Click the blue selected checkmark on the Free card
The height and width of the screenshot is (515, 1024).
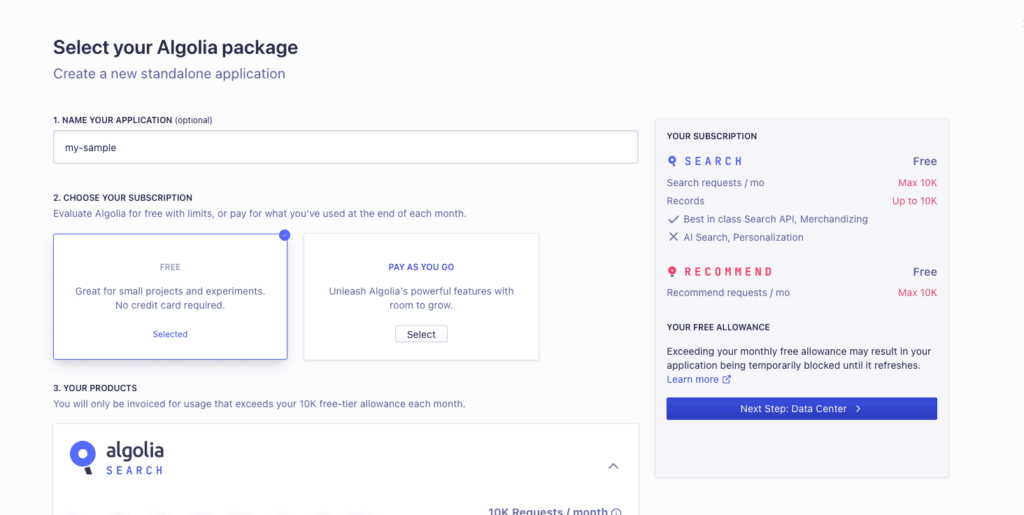[x=284, y=235]
